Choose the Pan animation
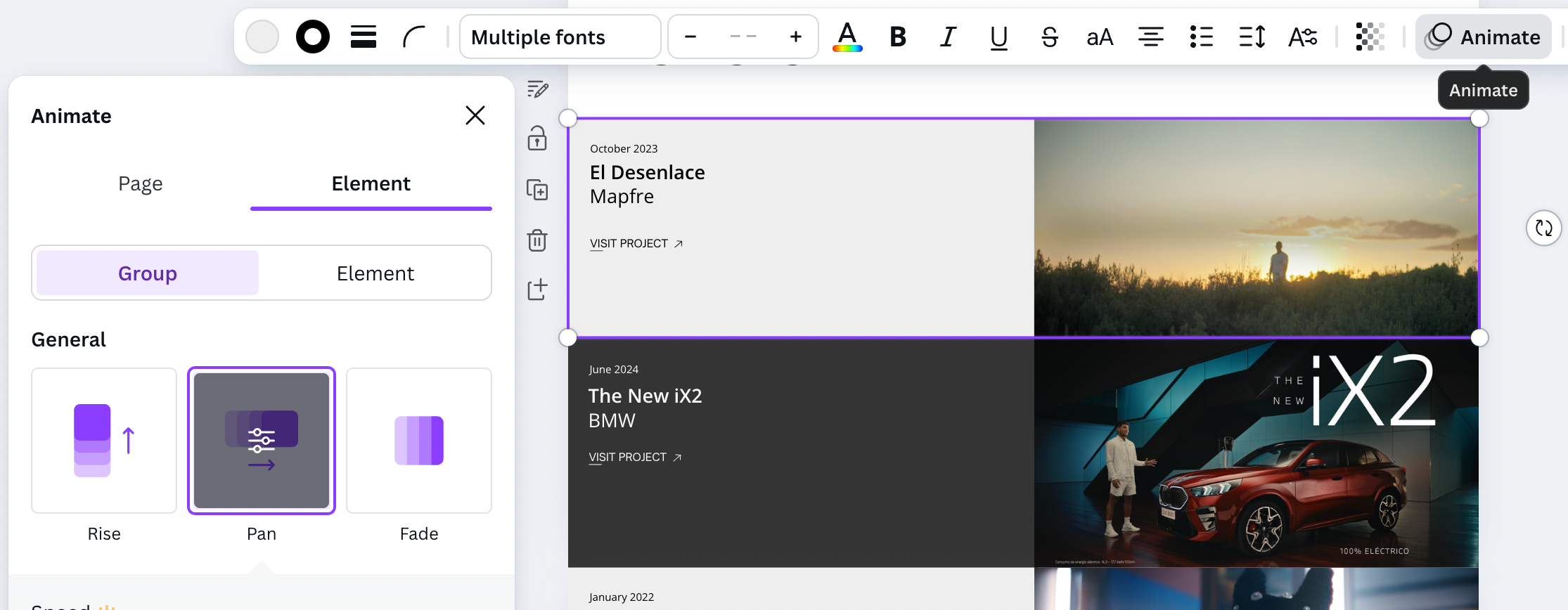This screenshot has height=610, width=1568. click(x=262, y=441)
